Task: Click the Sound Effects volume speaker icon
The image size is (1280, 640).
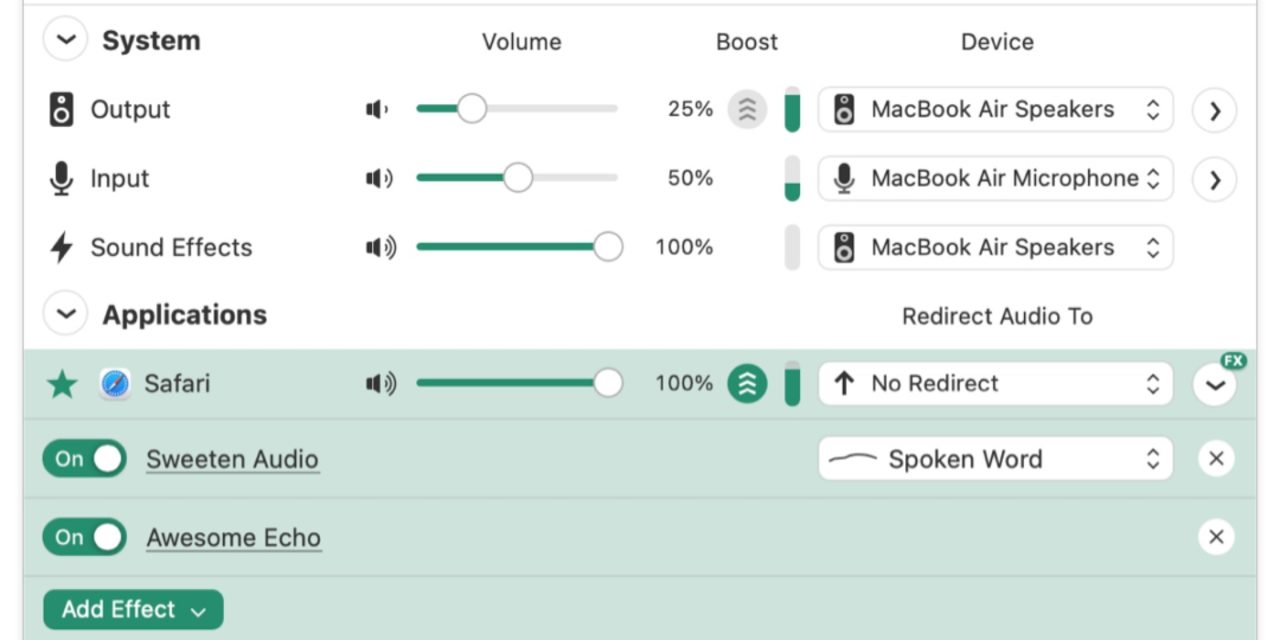Action: (381, 247)
